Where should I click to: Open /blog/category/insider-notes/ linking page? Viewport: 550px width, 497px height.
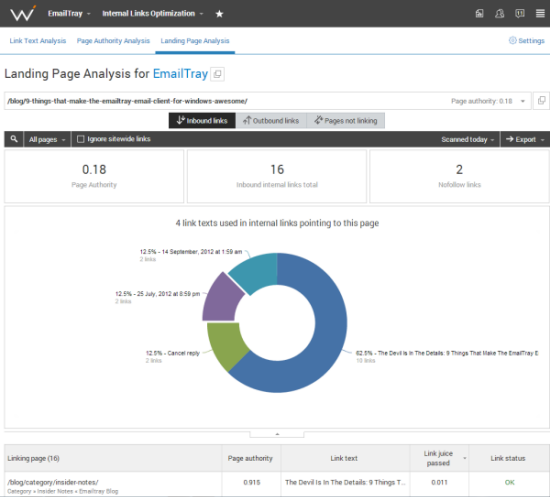coord(53,482)
